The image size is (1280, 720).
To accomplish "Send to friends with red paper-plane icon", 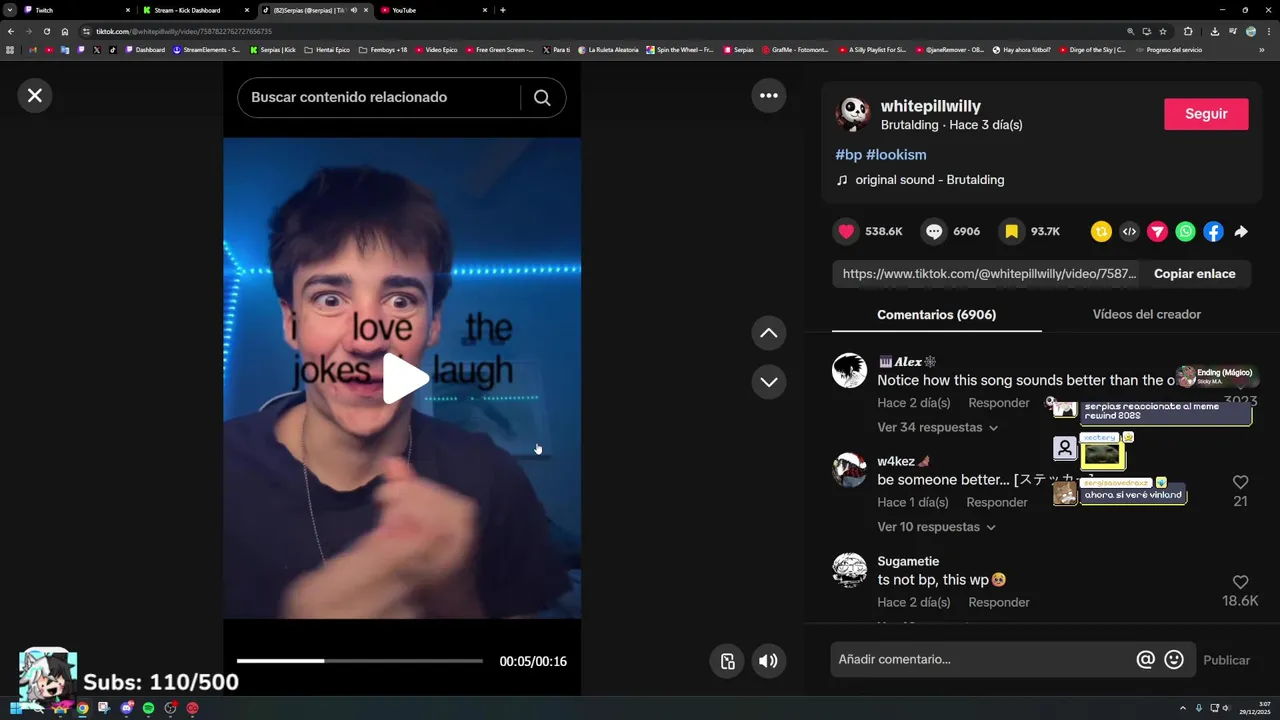I will click(1157, 231).
